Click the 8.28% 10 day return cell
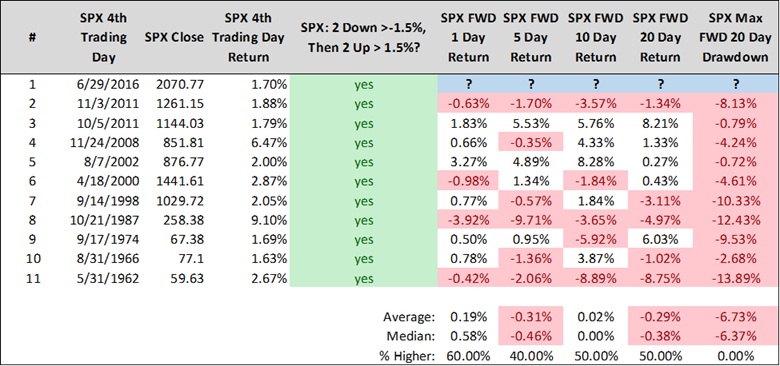 (x=596, y=162)
